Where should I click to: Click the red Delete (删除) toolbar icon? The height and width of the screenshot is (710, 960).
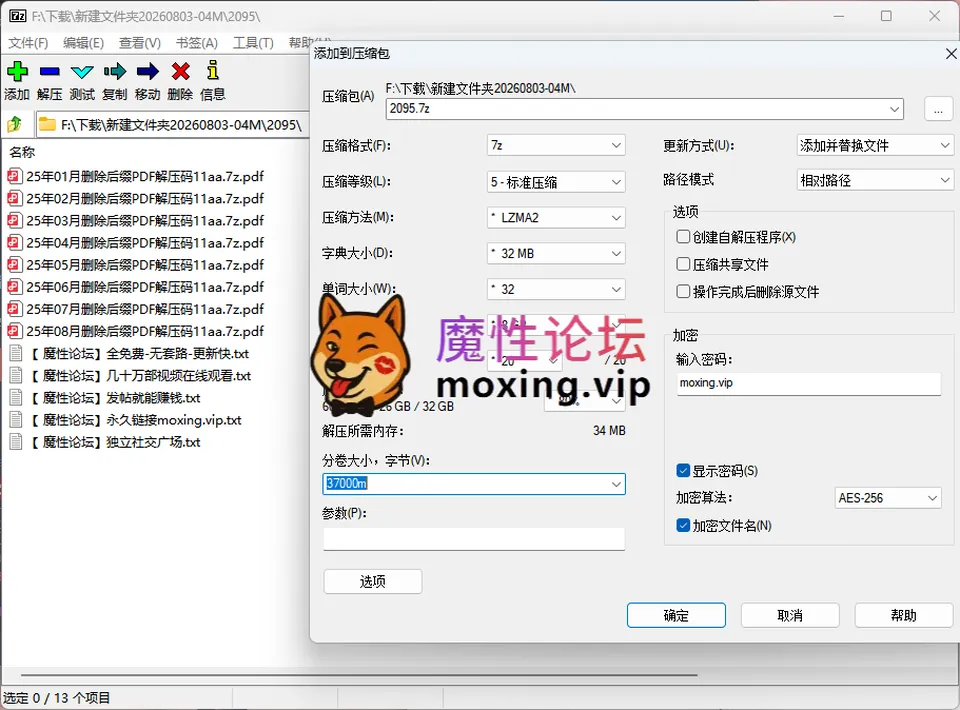point(181,72)
